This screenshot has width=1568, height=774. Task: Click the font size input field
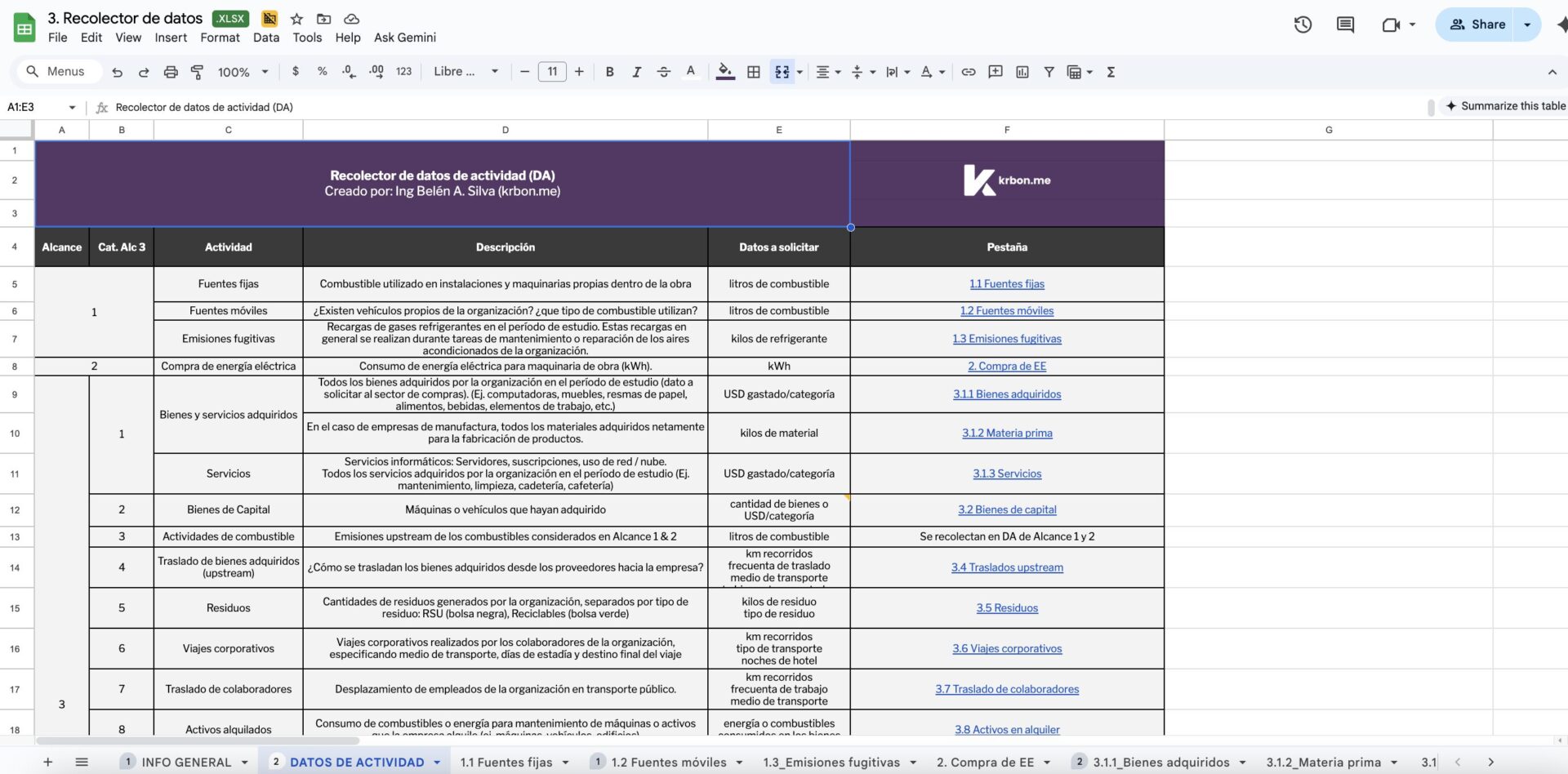click(x=552, y=72)
